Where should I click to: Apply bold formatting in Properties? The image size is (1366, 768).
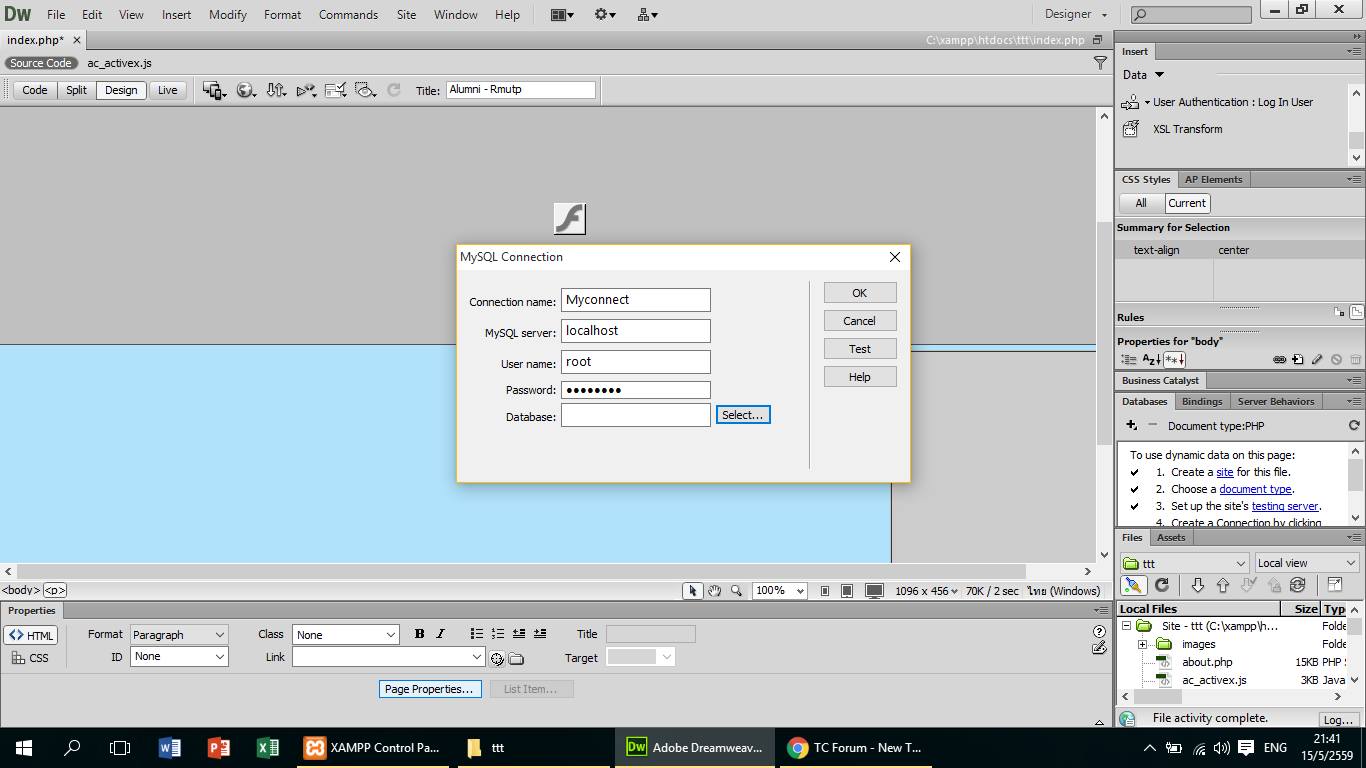(419, 634)
